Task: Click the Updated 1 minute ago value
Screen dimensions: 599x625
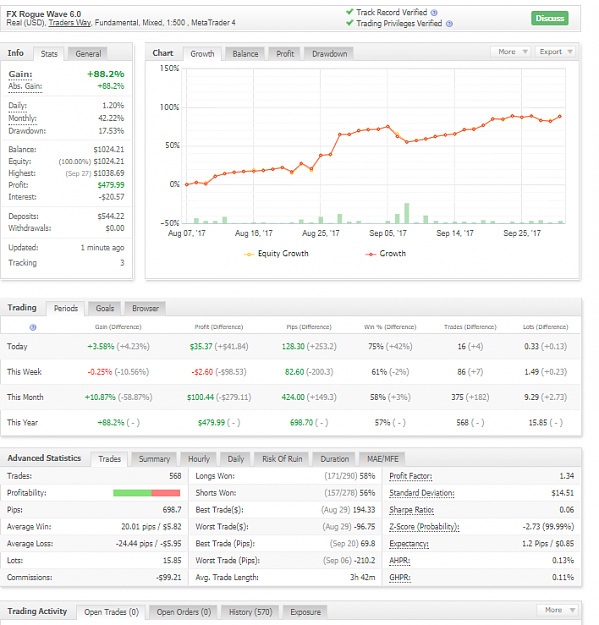Action: pos(102,248)
